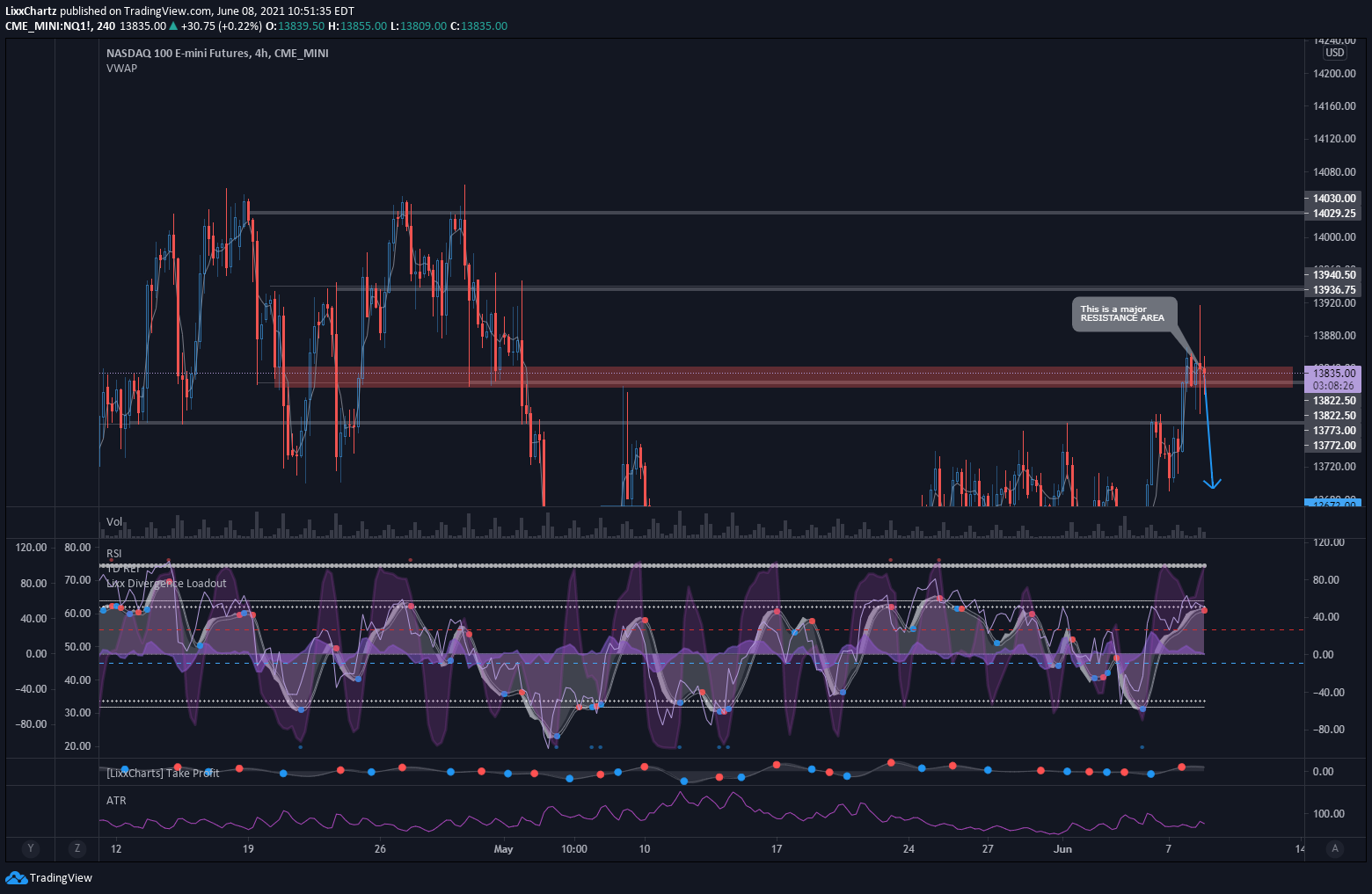Click date 19 on the time axis

pos(248,849)
